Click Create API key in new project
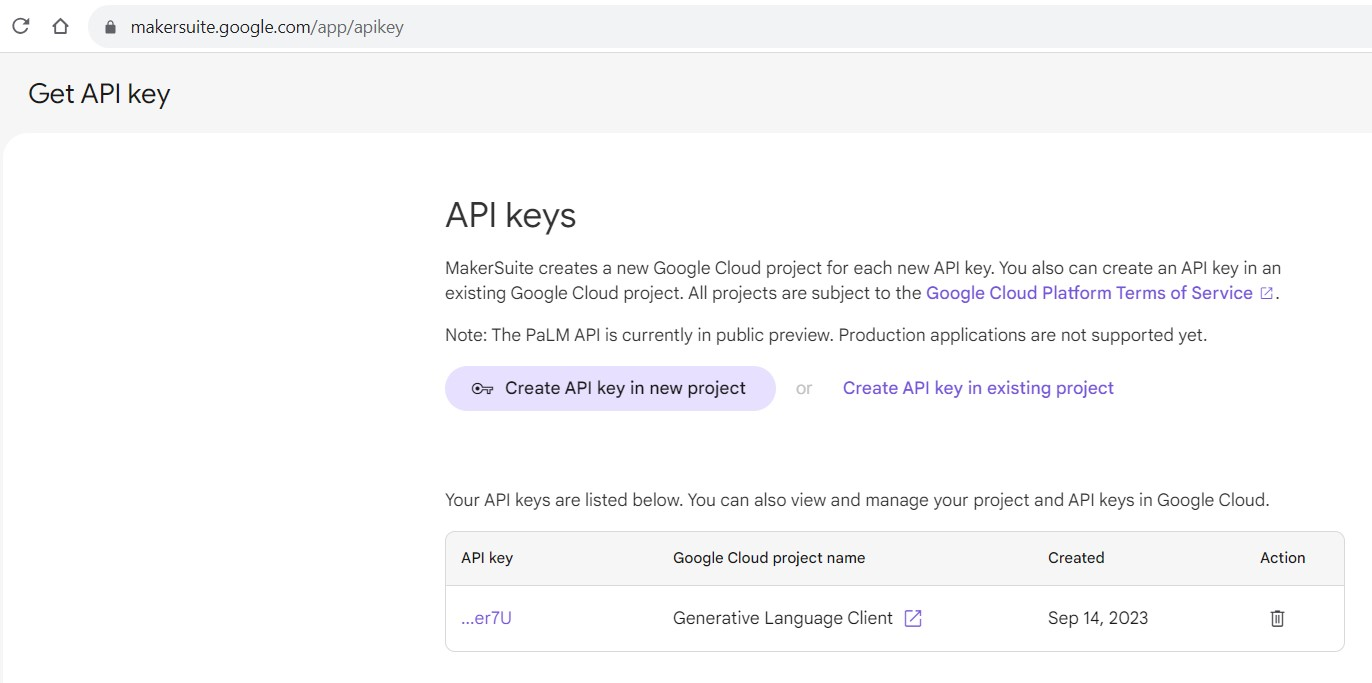This screenshot has width=1372, height=683. pyautogui.click(x=610, y=388)
